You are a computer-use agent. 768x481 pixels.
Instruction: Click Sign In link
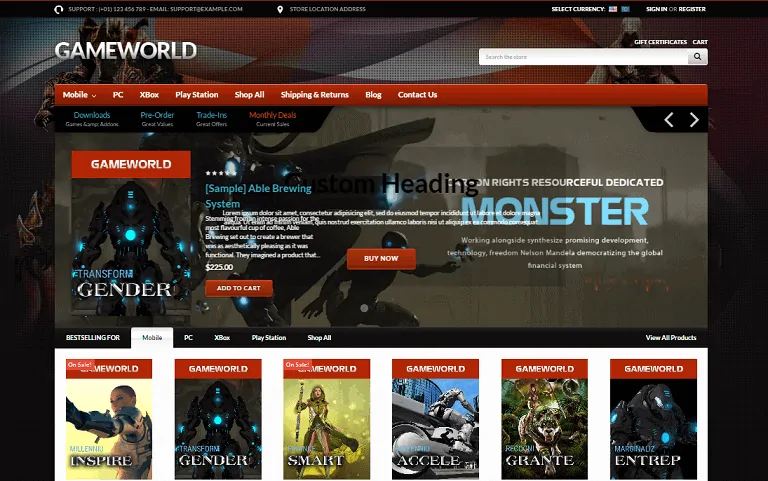[656, 9]
